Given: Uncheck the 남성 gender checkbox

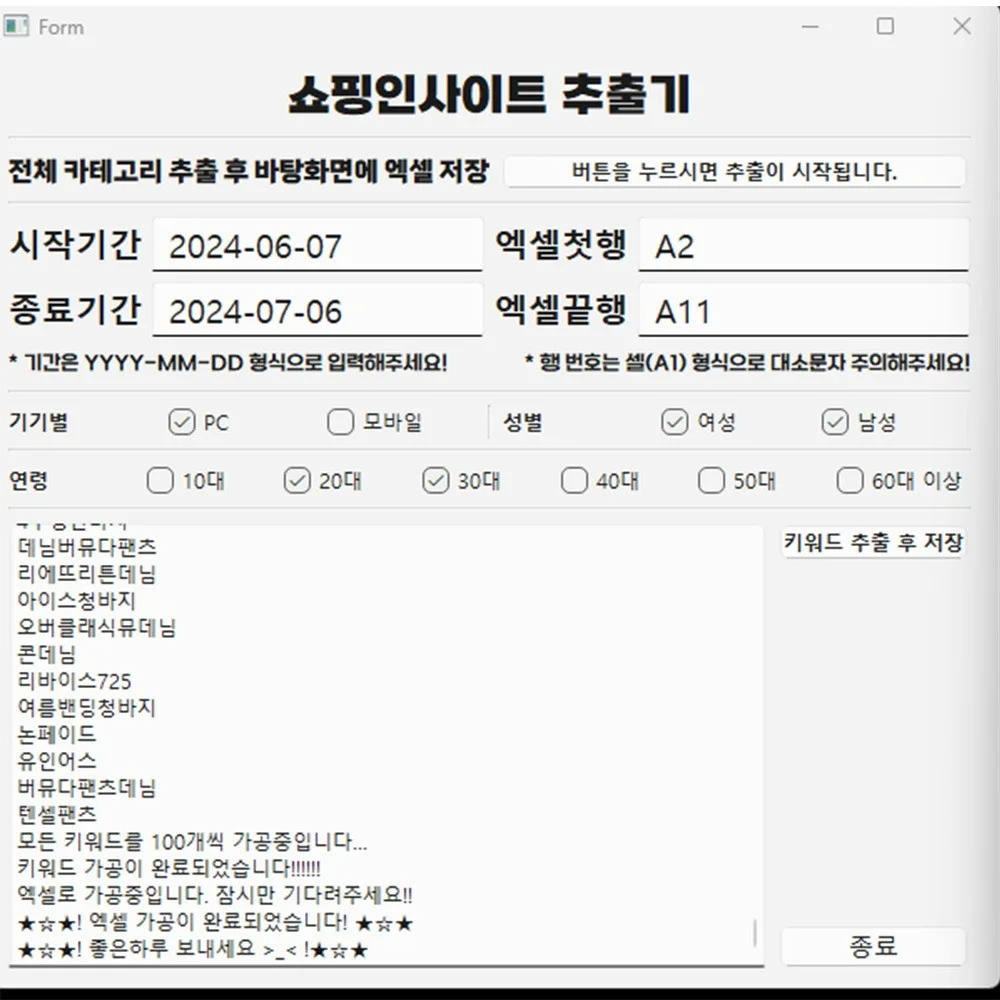Looking at the screenshot, I should click(x=835, y=422).
